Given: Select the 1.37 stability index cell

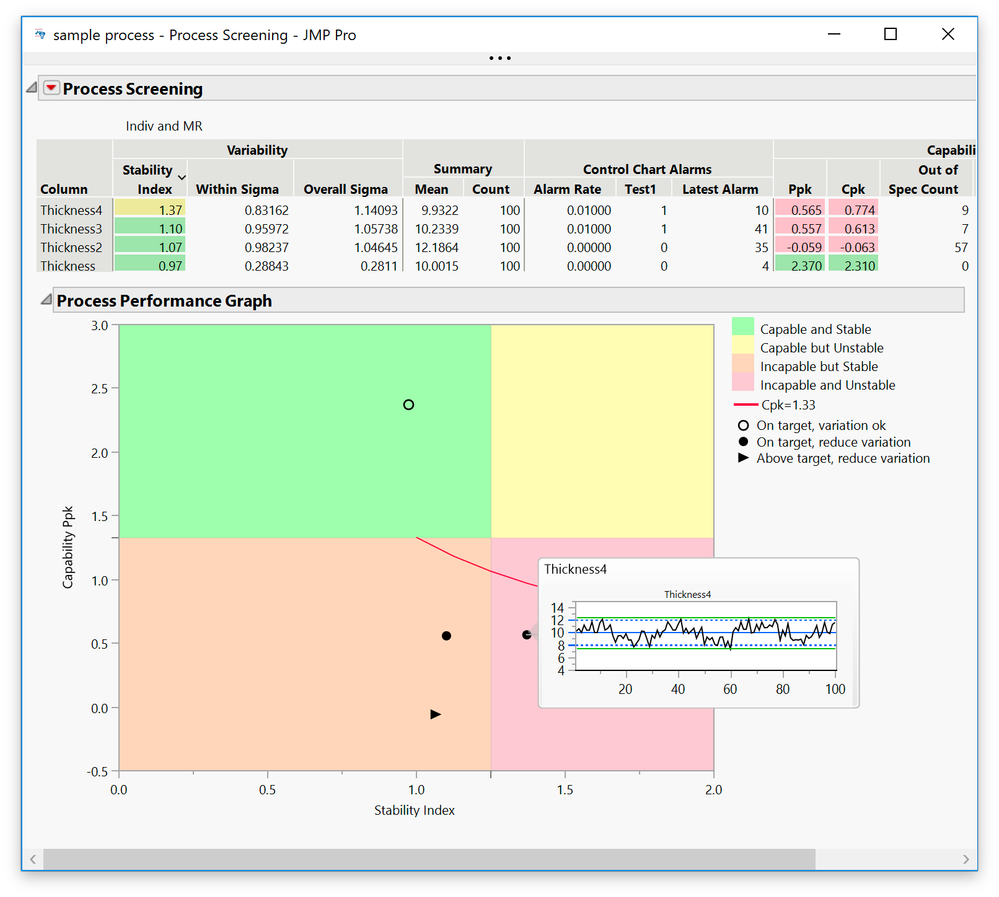Looking at the screenshot, I should point(150,210).
